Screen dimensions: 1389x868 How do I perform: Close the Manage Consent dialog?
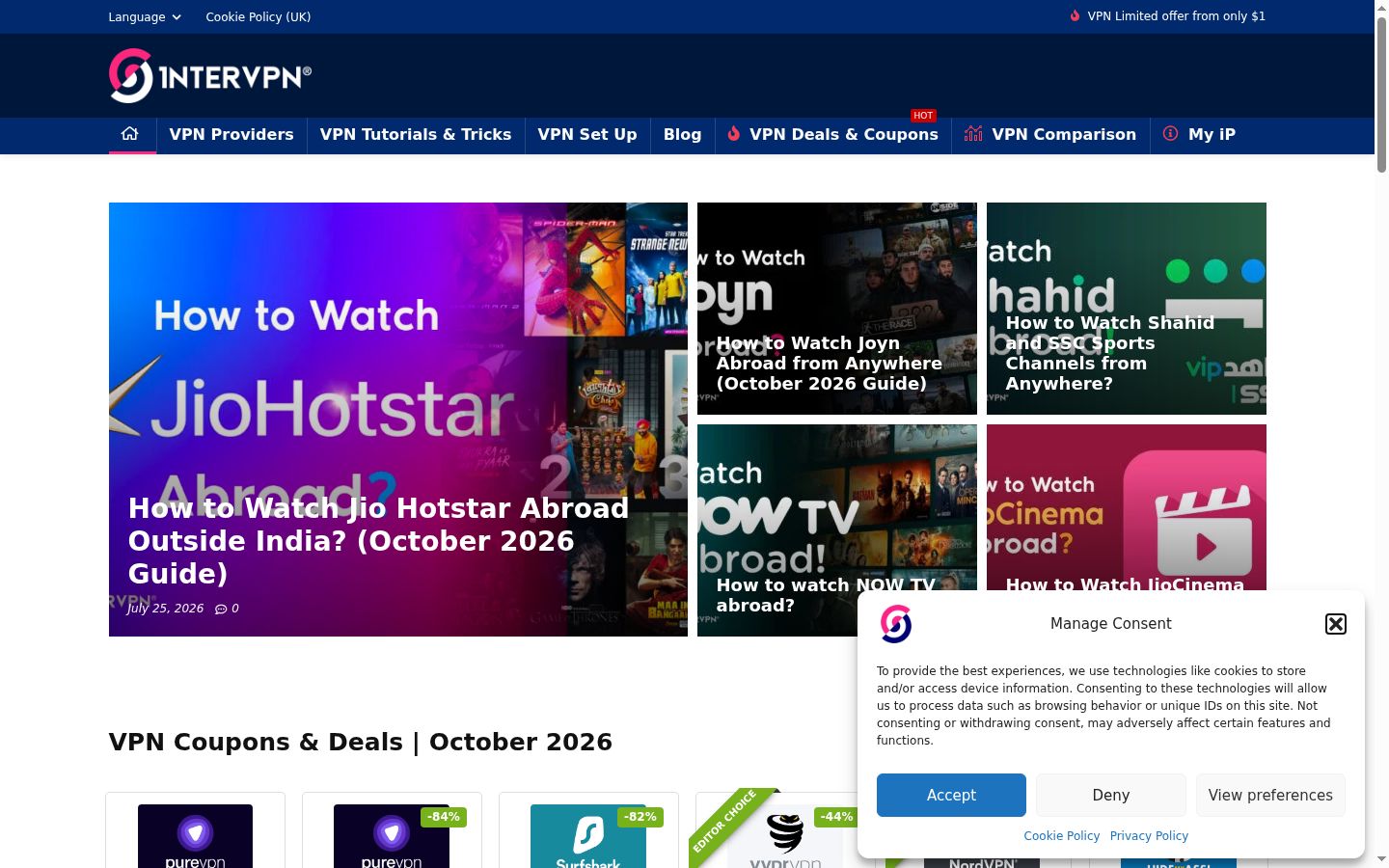[x=1336, y=624]
